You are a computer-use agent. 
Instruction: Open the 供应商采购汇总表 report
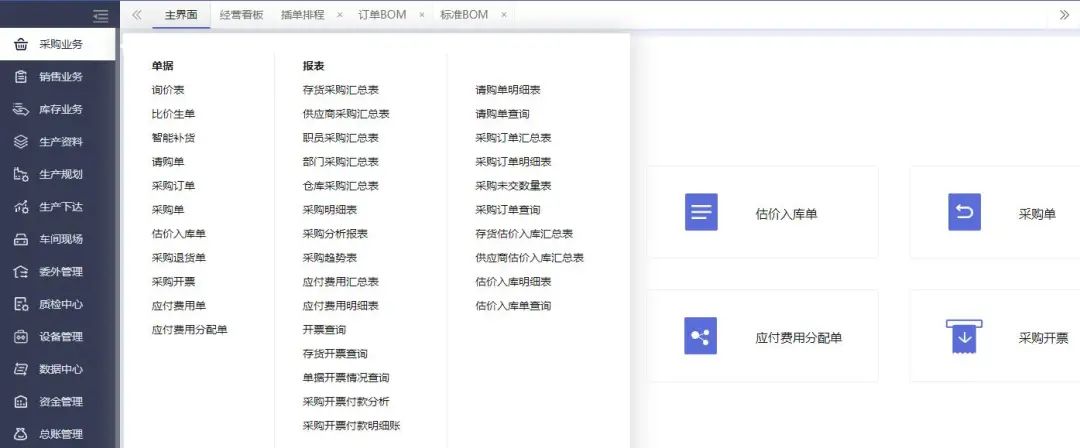tap(346, 114)
